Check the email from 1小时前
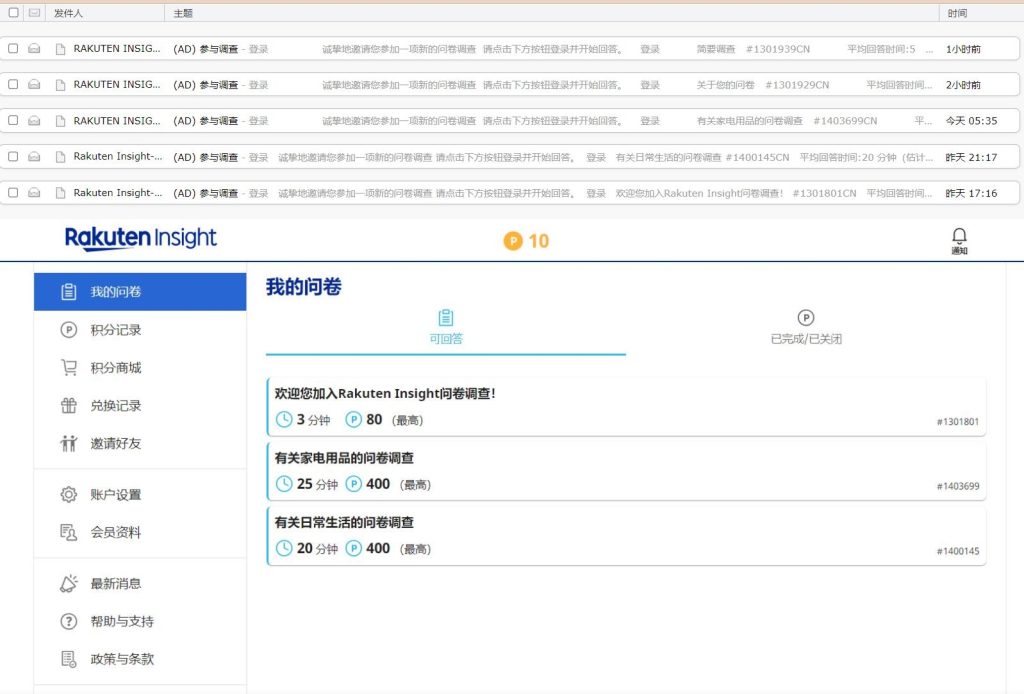This screenshot has height=694, width=1024. 13,48
